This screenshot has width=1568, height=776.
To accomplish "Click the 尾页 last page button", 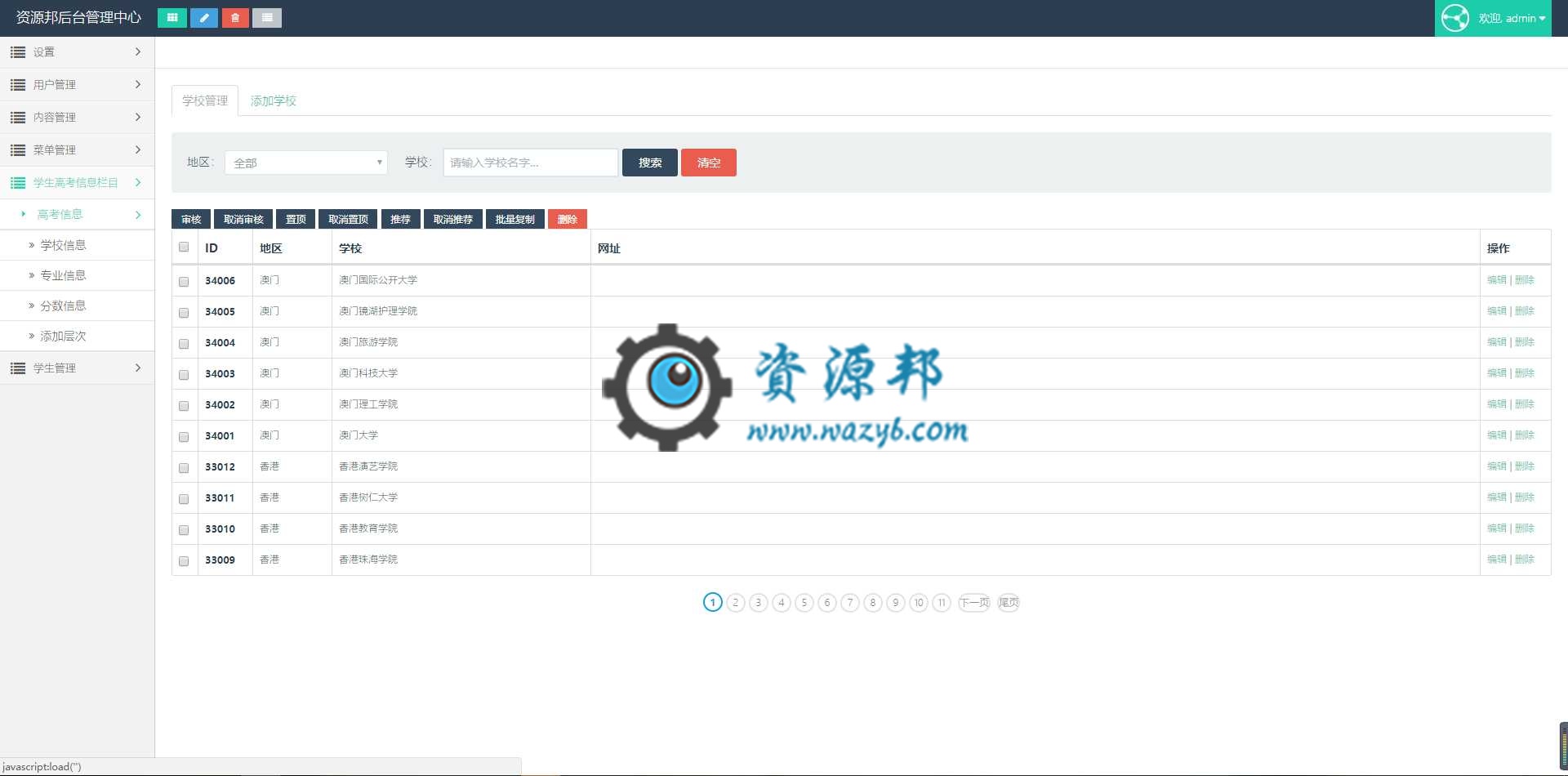I will [1009, 603].
